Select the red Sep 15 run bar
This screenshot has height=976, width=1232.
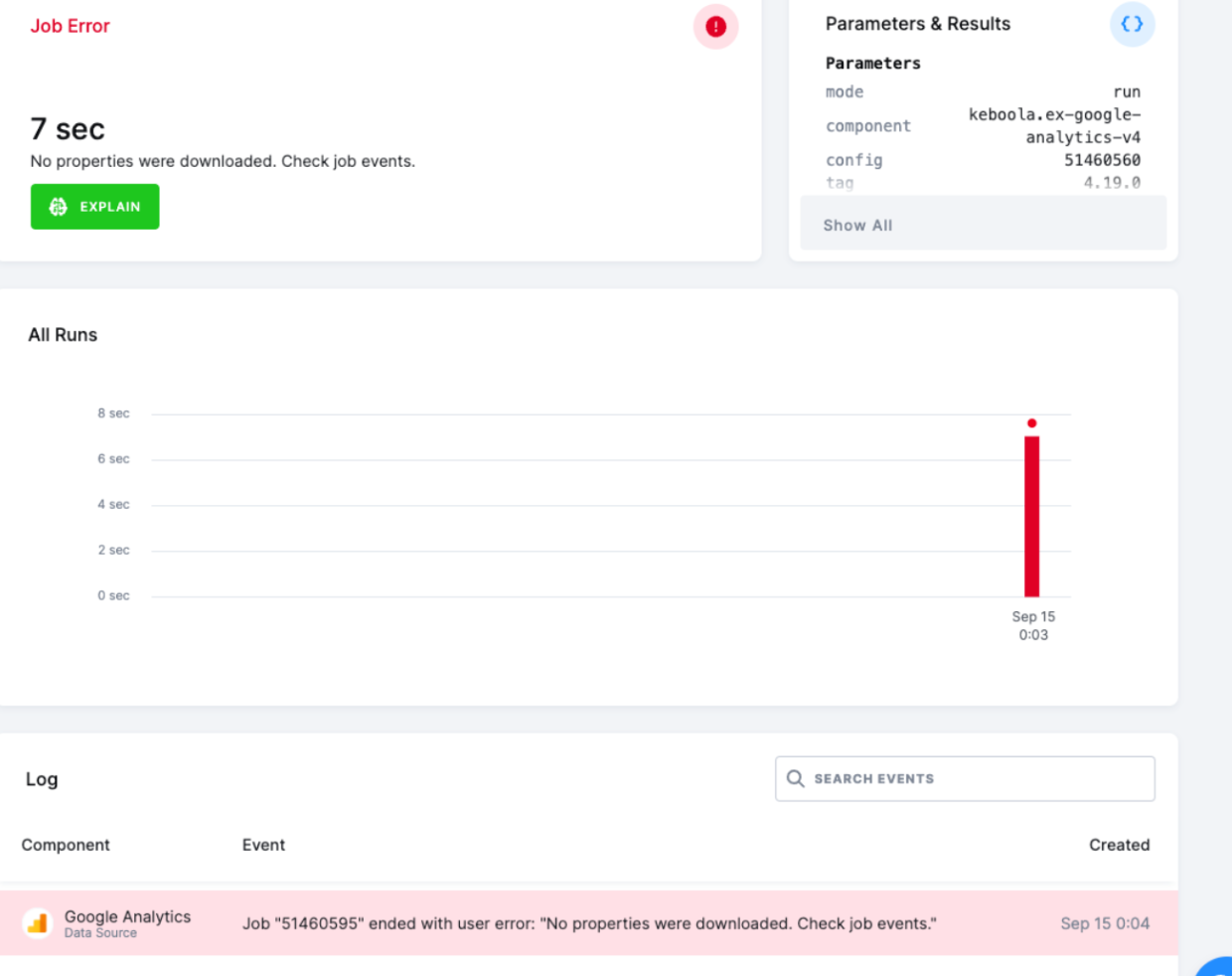coord(1031,516)
